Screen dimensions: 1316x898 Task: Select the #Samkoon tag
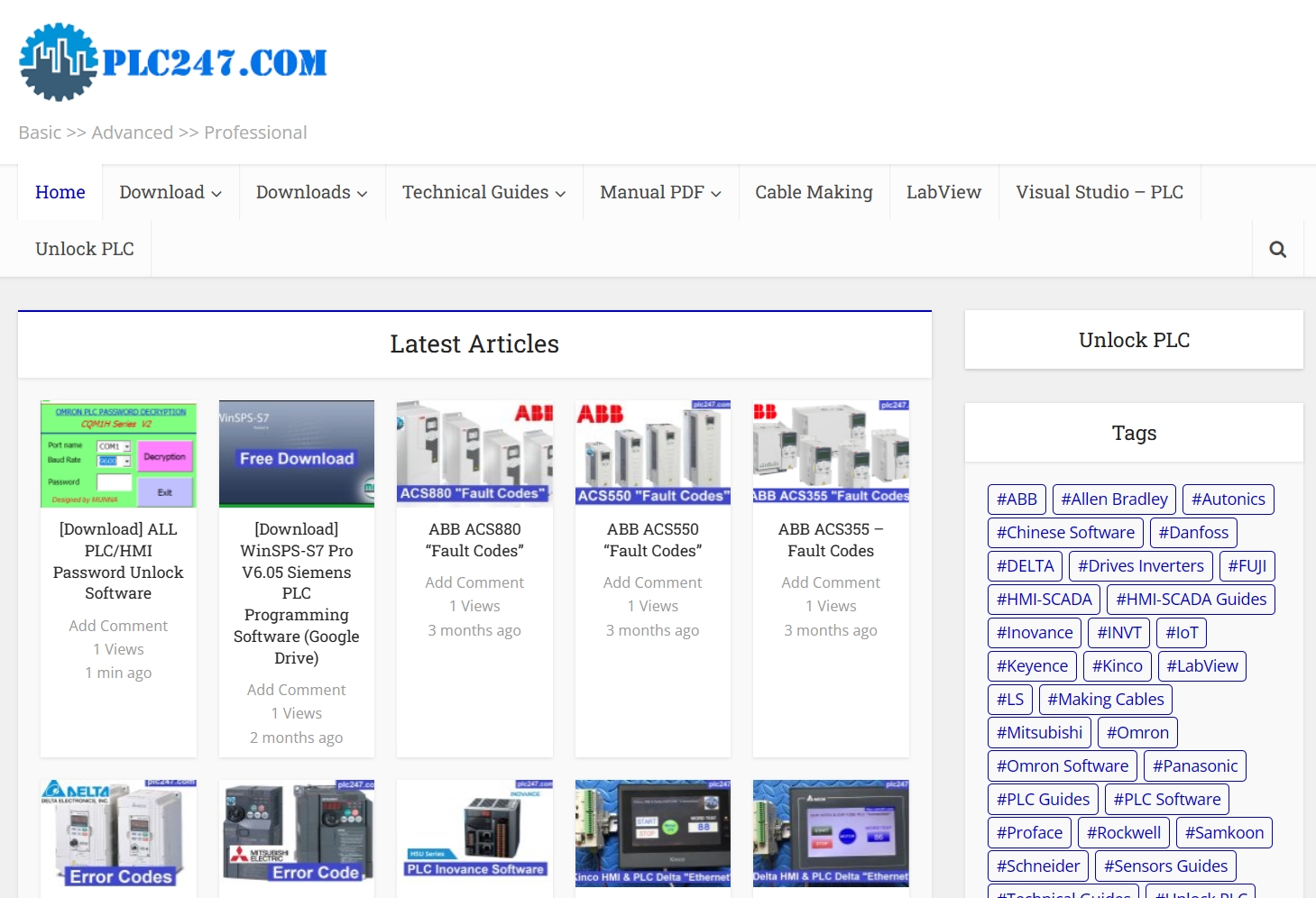point(1224,833)
